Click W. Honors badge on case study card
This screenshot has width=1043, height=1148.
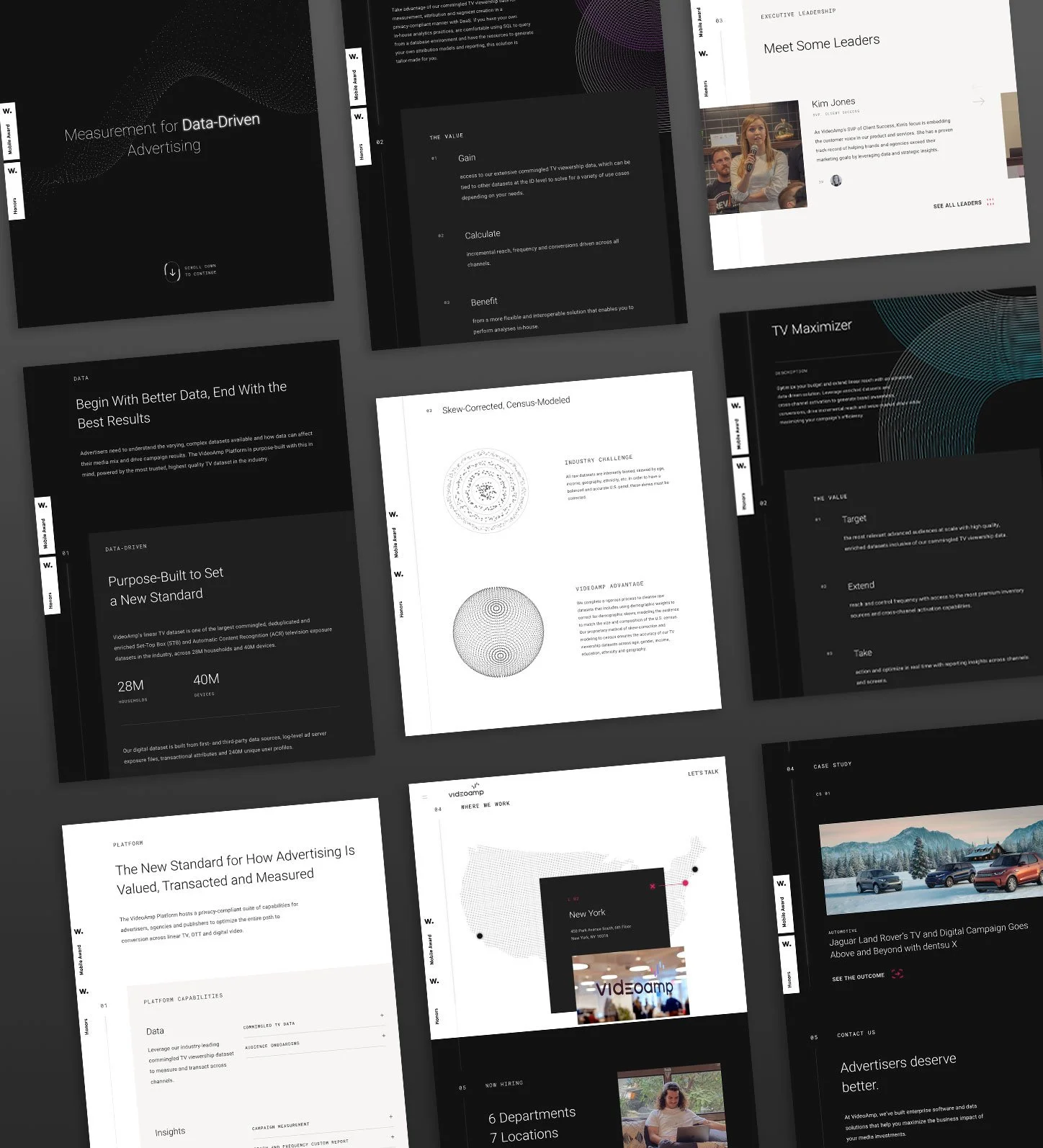tap(787, 964)
